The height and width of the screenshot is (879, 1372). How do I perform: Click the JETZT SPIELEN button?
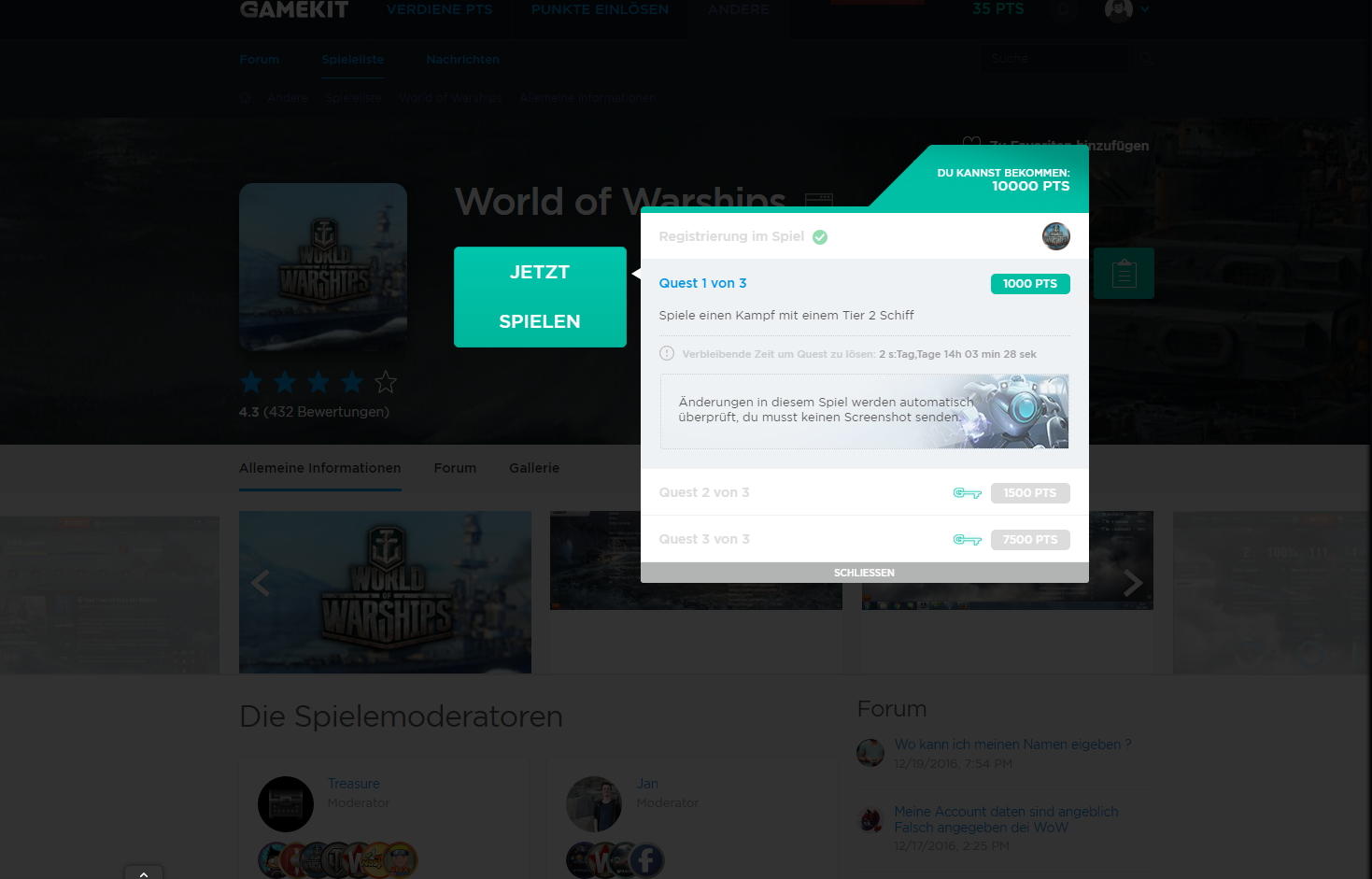(x=540, y=297)
